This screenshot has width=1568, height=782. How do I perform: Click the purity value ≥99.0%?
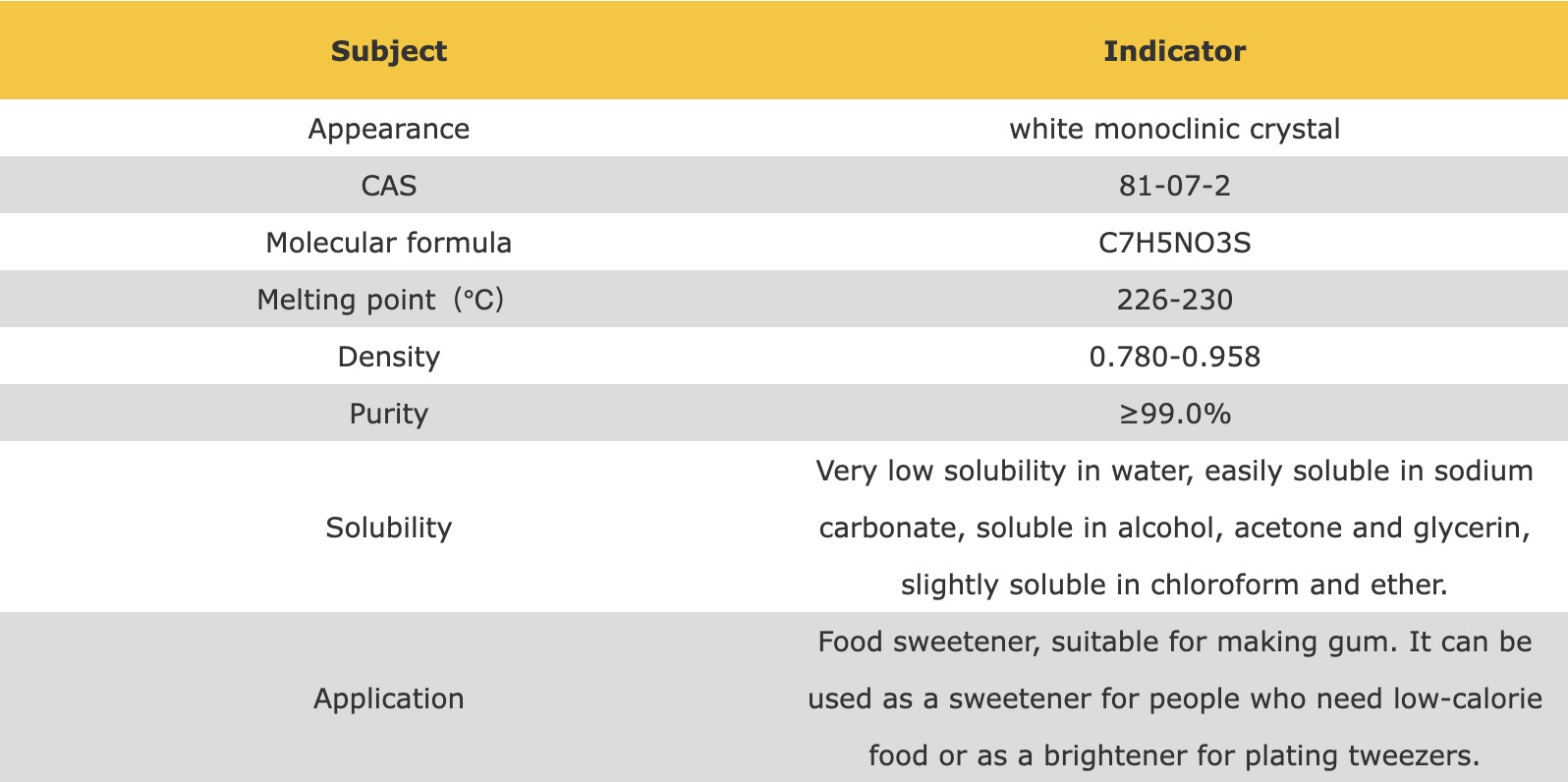click(x=1174, y=414)
